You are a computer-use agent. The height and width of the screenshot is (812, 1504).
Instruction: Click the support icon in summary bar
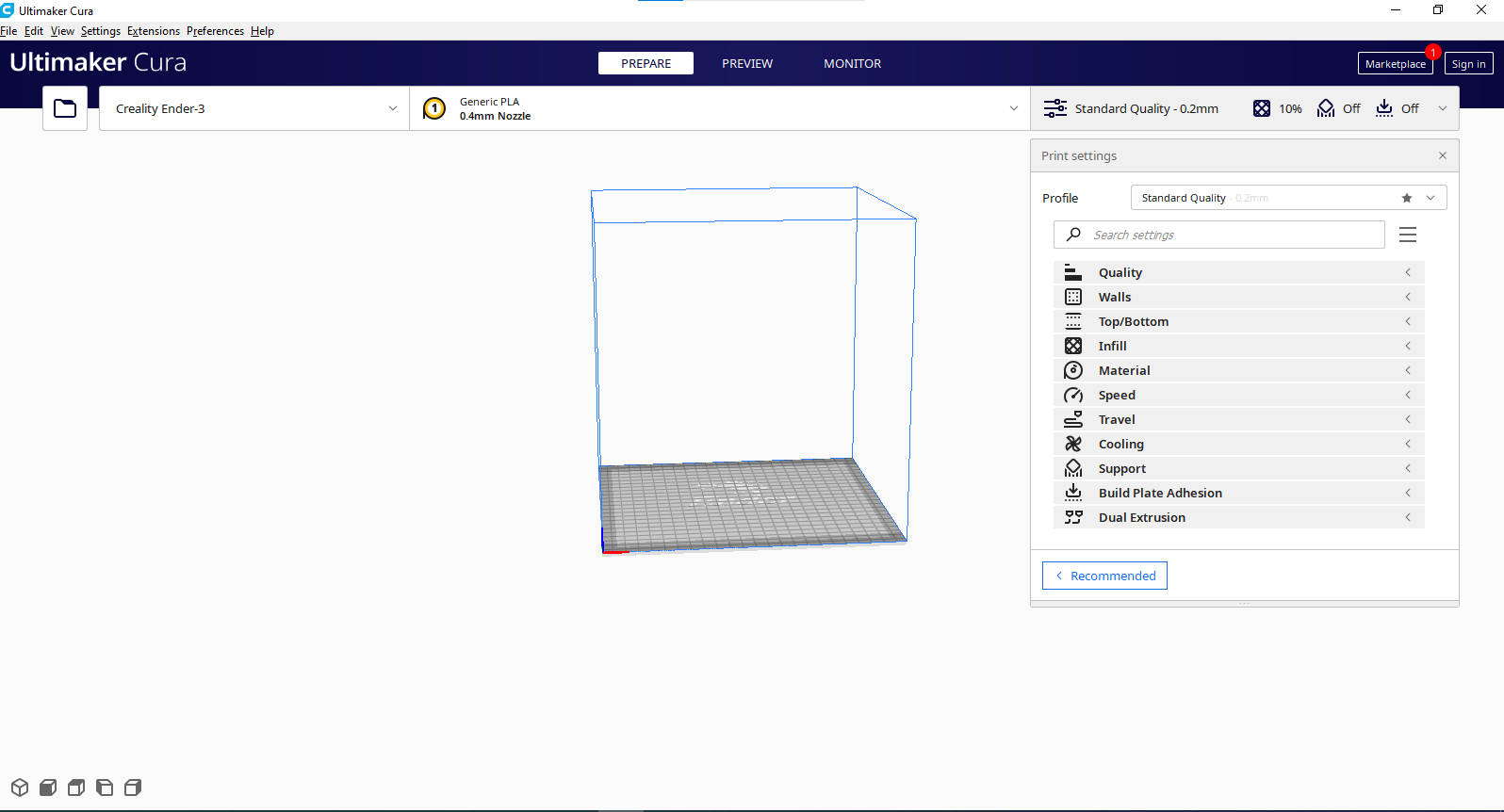pos(1326,108)
